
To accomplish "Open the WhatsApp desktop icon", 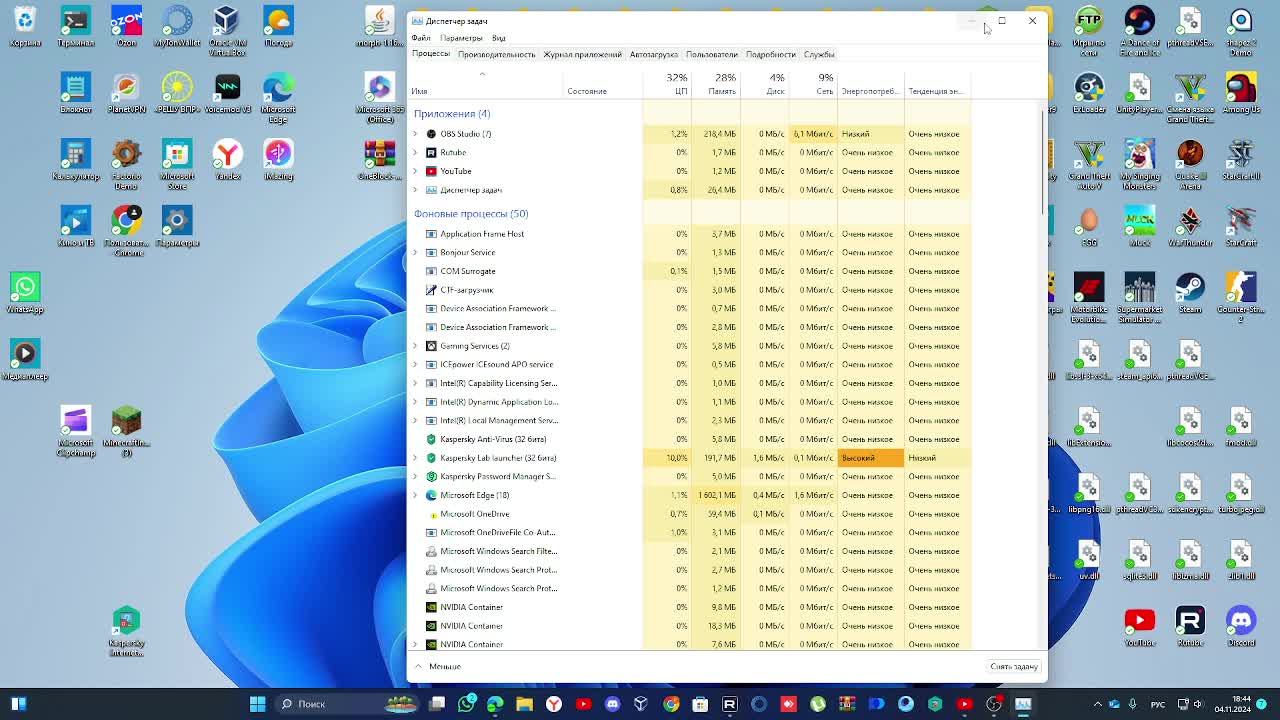I will (25, 293).
